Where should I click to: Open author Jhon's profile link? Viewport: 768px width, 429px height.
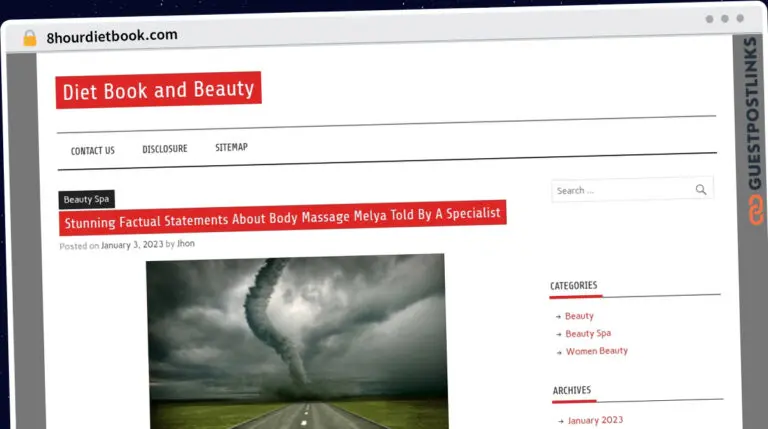tap(186, 243)
